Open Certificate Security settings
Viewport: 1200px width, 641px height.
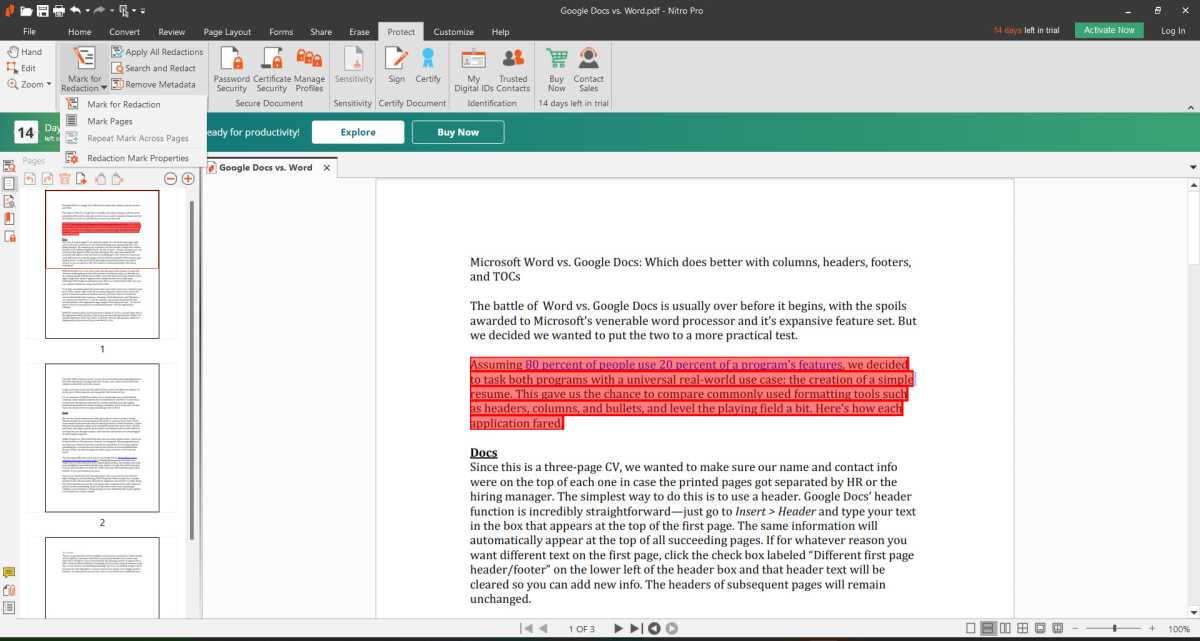coord(271,70)
